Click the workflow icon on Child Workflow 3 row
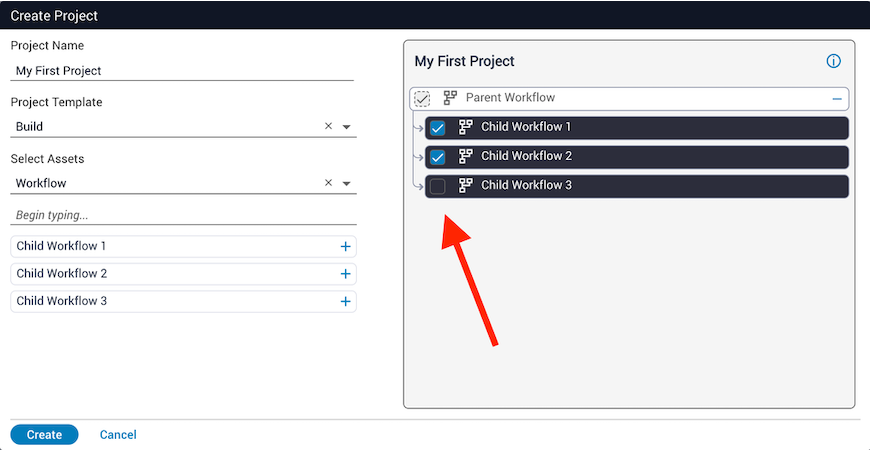This screenshot has height=450, width=870. tap(465, 185)
